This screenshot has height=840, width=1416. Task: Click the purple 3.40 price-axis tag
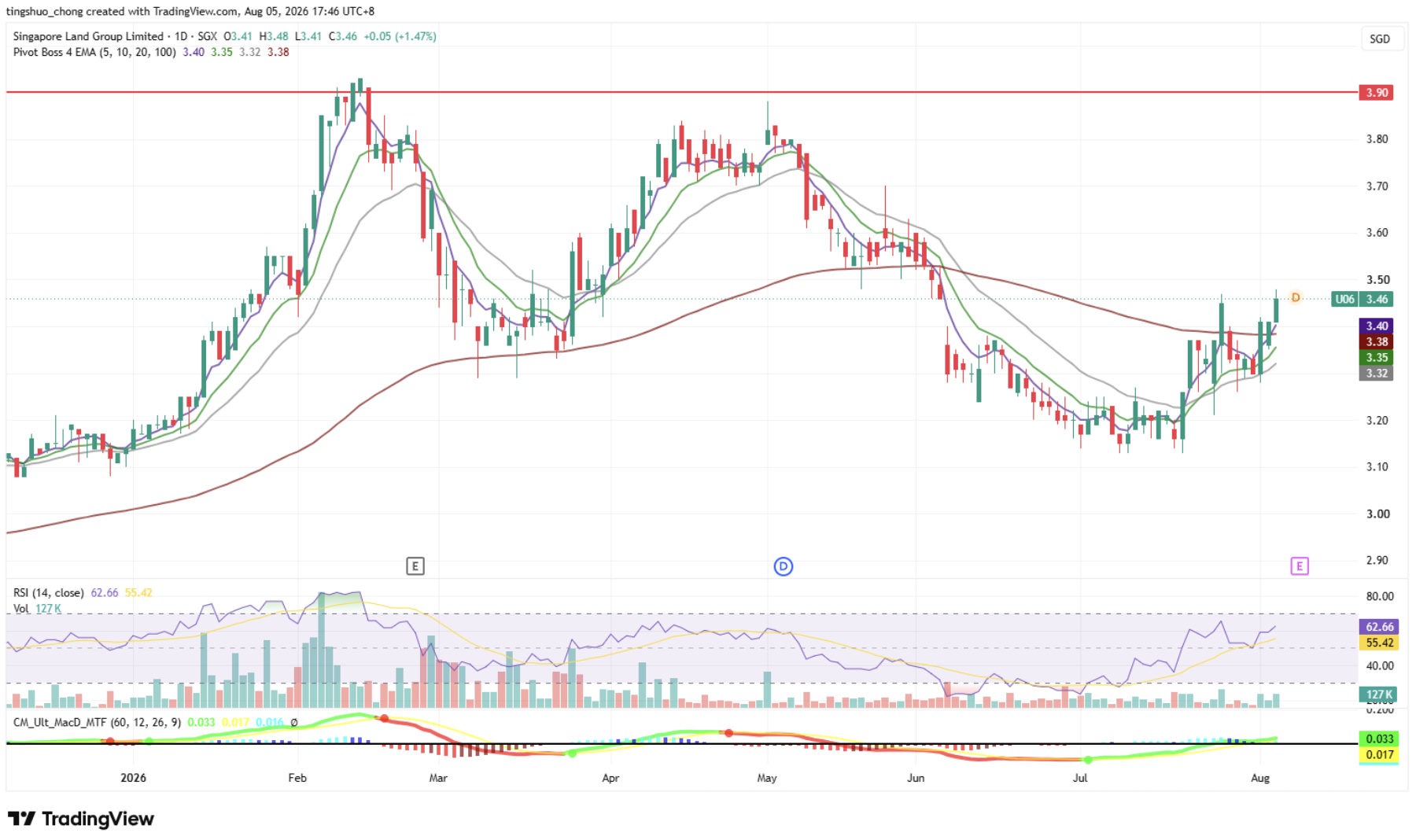(x=1377, y=326)
